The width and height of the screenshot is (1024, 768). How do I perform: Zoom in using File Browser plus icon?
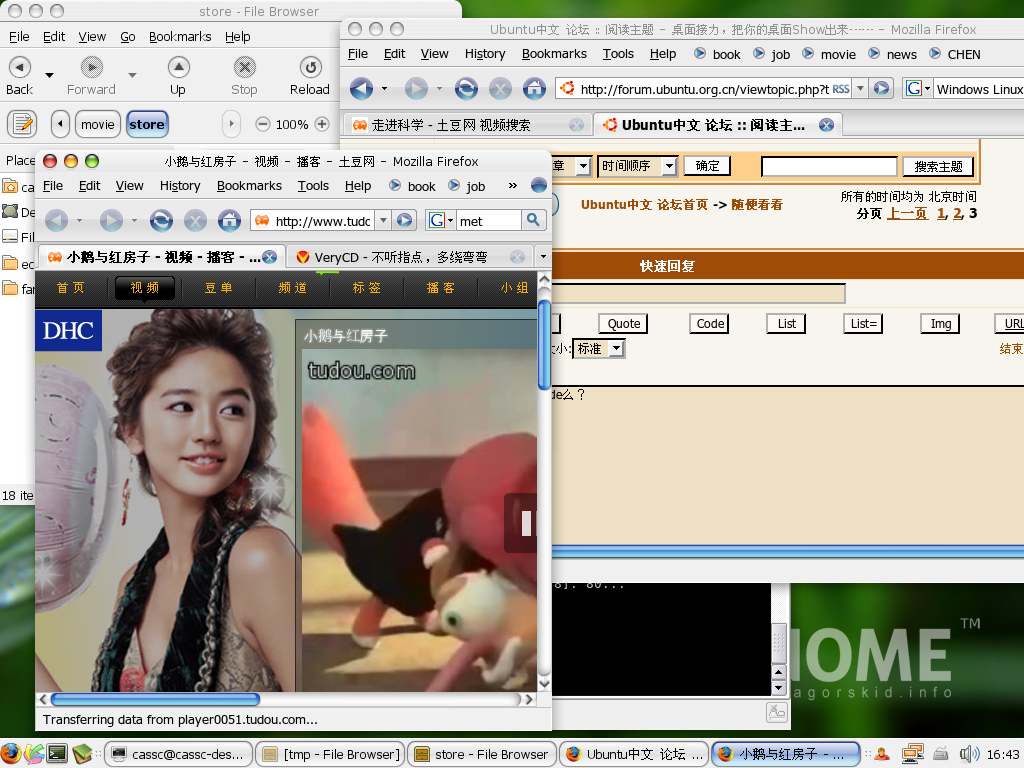pos(322,124)
